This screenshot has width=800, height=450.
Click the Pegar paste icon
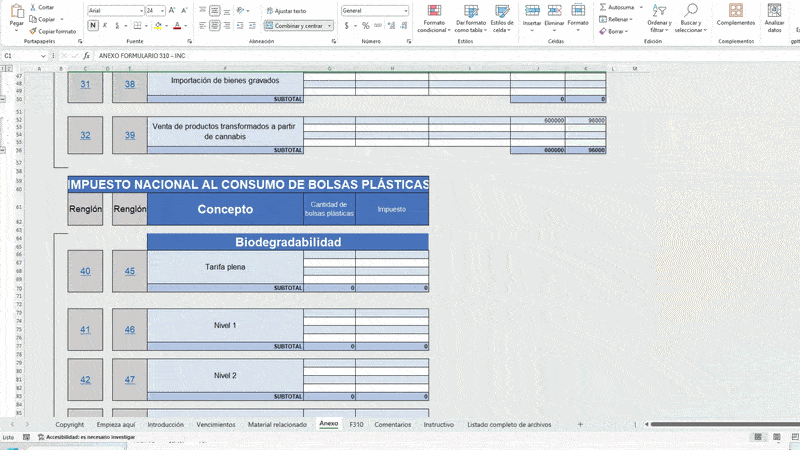16,14
